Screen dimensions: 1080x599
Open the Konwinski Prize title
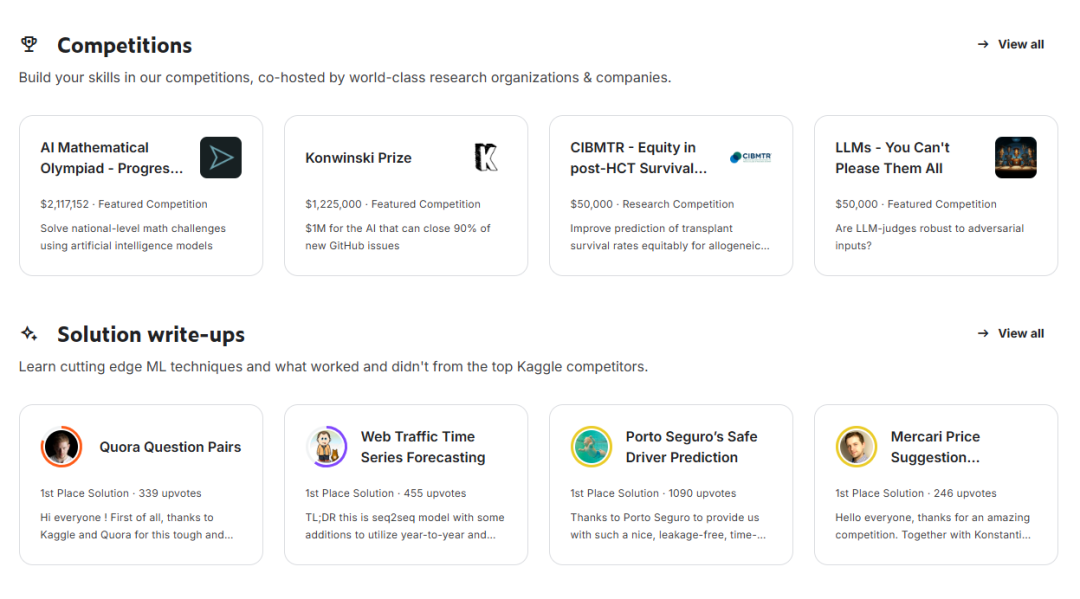coord(358,158)
